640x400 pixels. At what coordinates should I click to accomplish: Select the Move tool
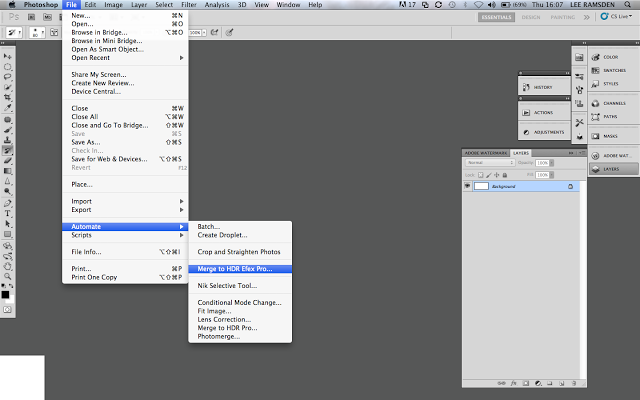pos(7,56)
